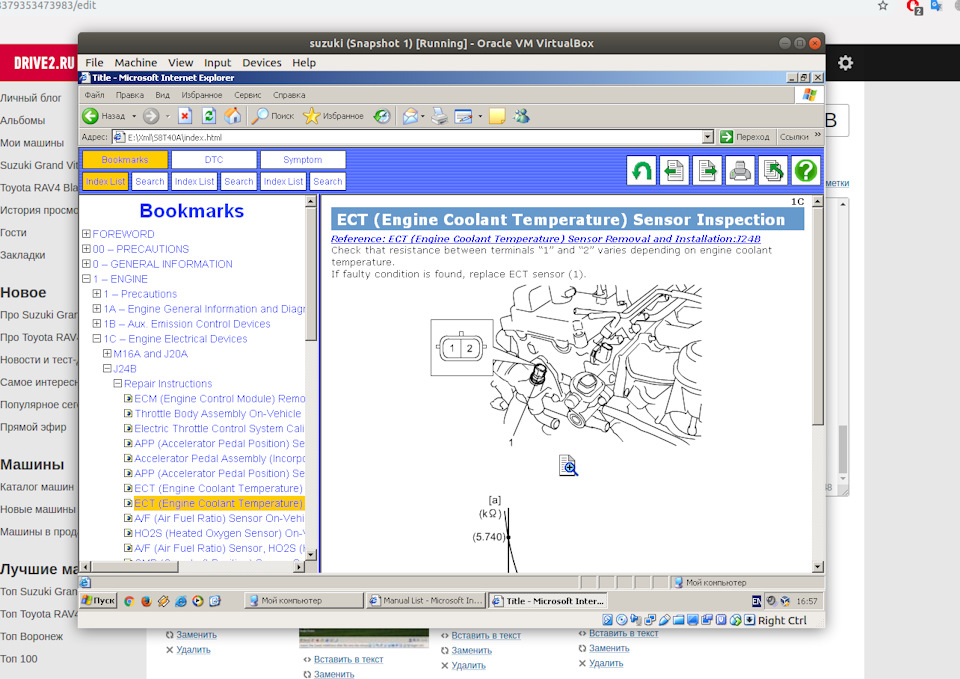Image resolution: width=960 pixels, height=679 pixels.
Task: Click the IE Stop toolbar icon
Action: pos(185,116)
